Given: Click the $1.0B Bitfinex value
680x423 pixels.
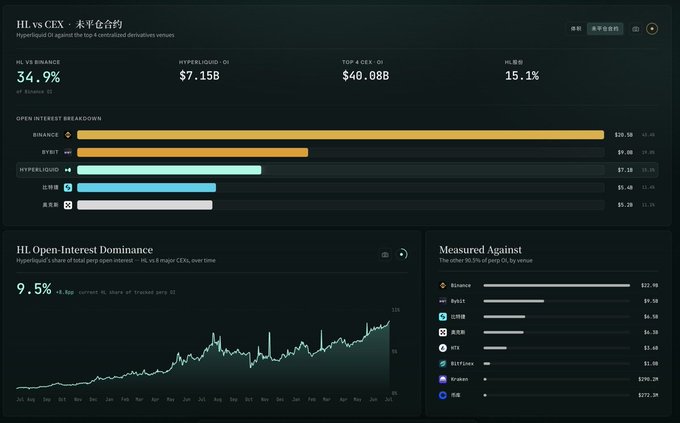Looking at the screenshot, I should (651, 364).
